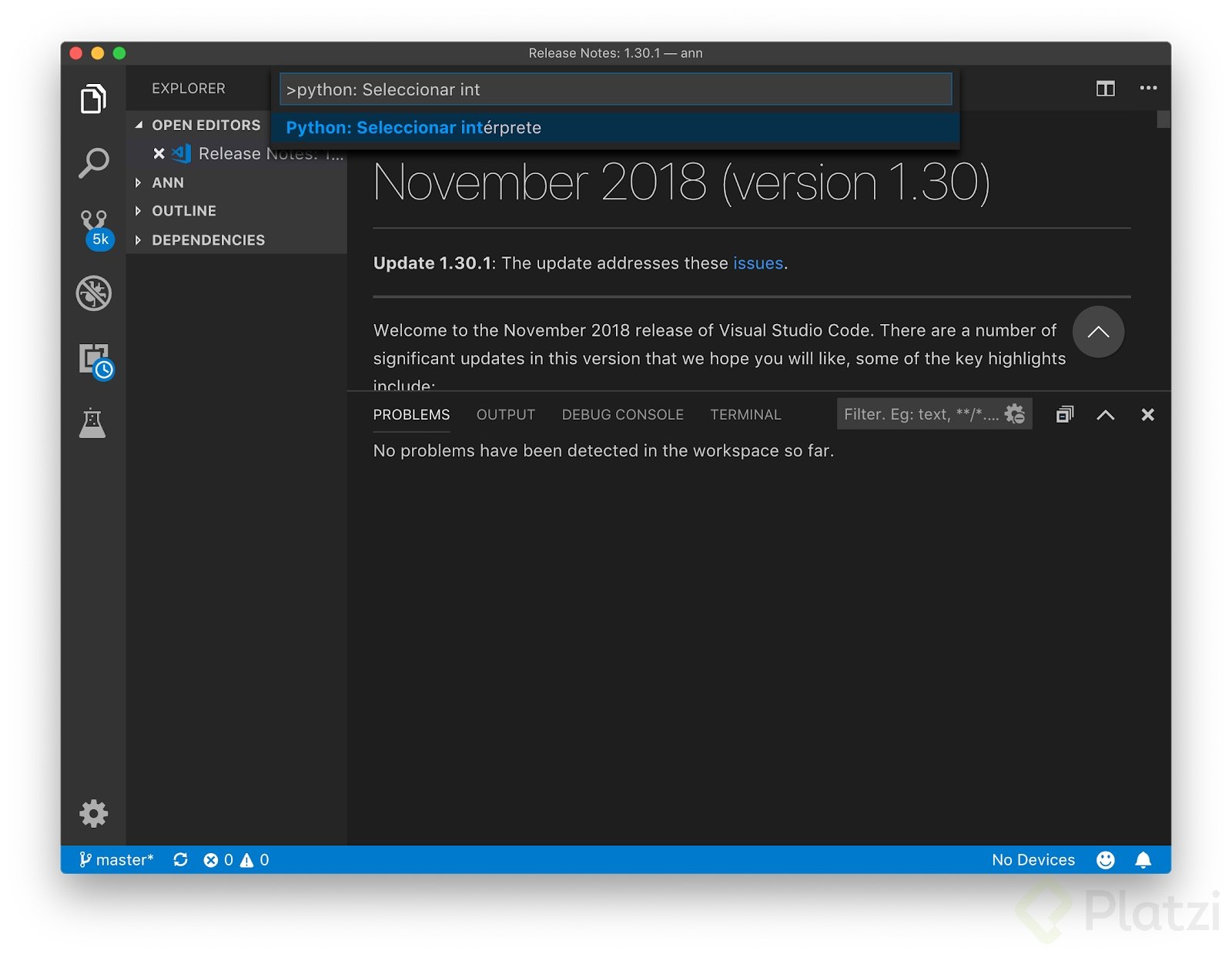Open the Explorer view in the activity bar
Viewport: 1232px width, 954px height.
[x=93, y=99]
